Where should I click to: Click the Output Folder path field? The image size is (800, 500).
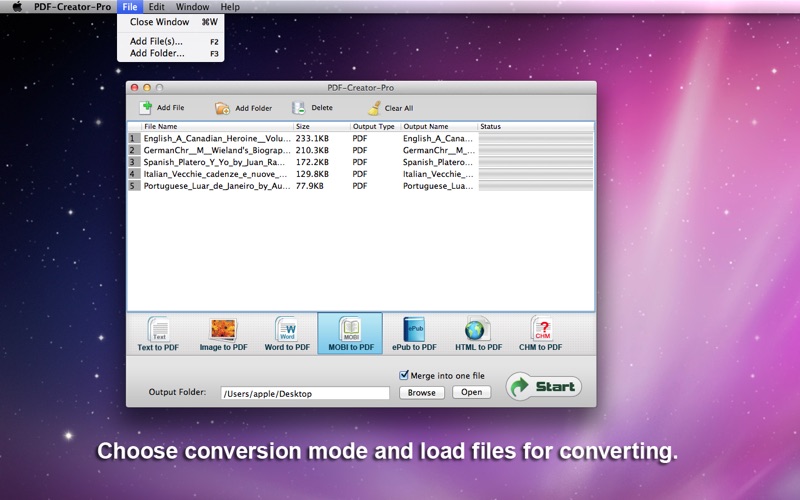[305, 393]
